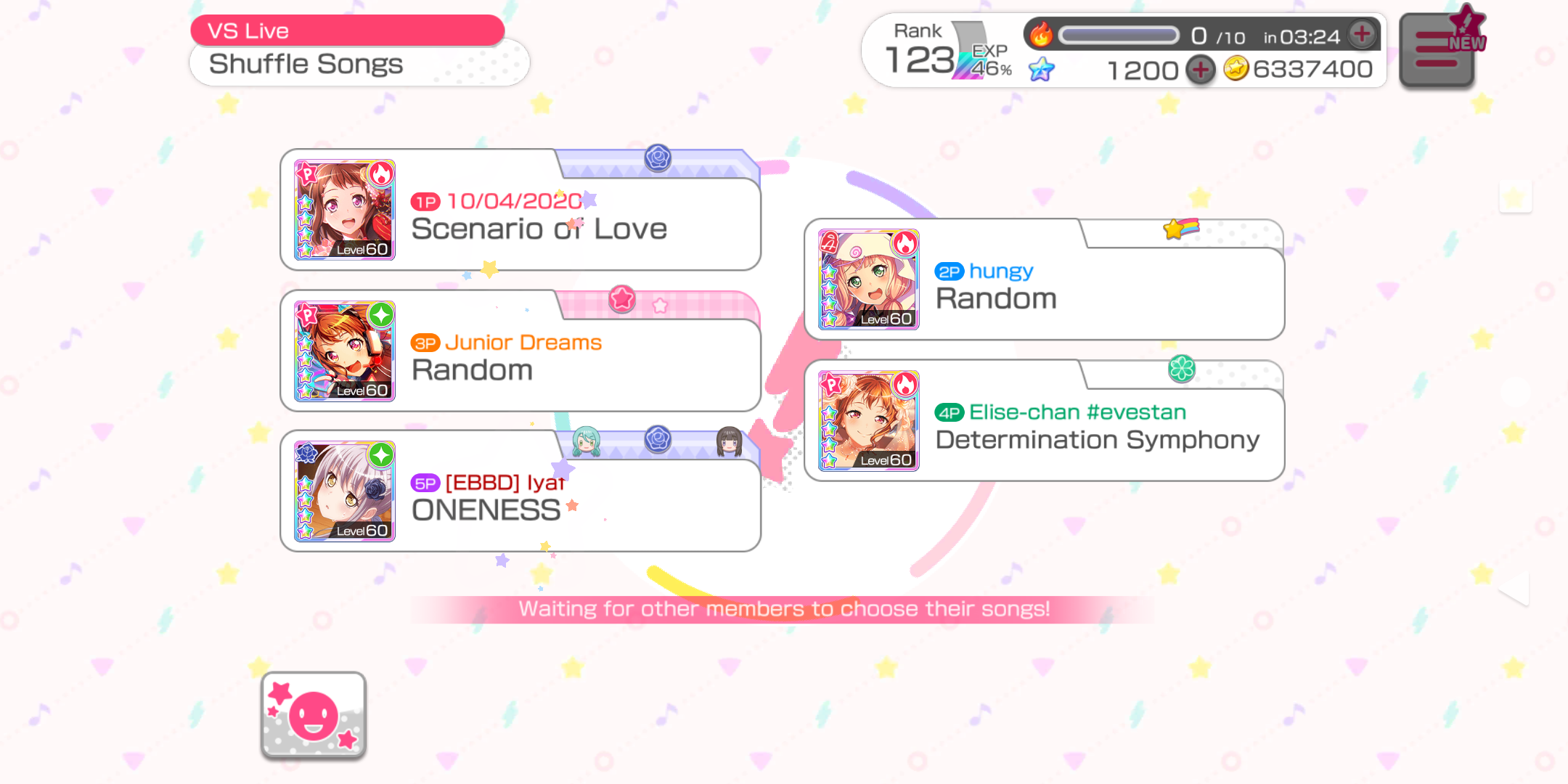This screenshot has width=1568, height=784.
Task: Tap the Shuffle Songs header label
Action: pyautogui.click(x=306, y=64)
